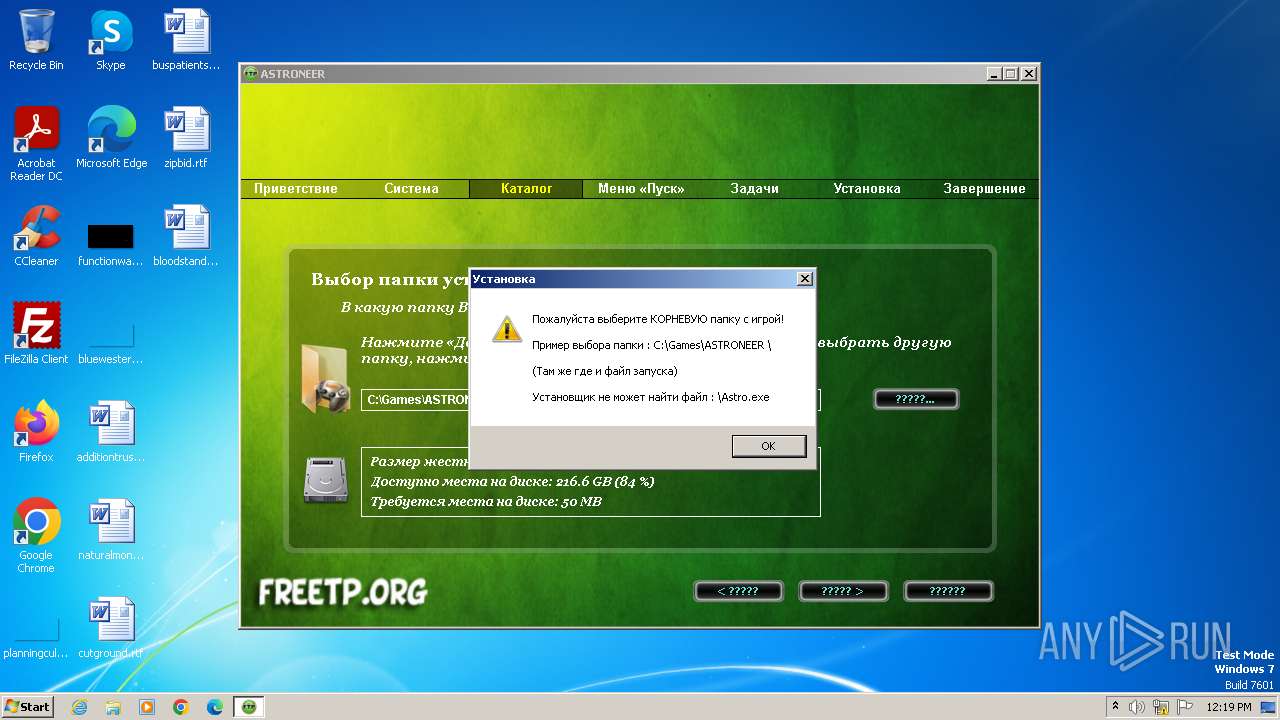This screenshot has height=720, width=1280.
Task: Click the Action Center flag tray icon
Action: coord(1186,707)
